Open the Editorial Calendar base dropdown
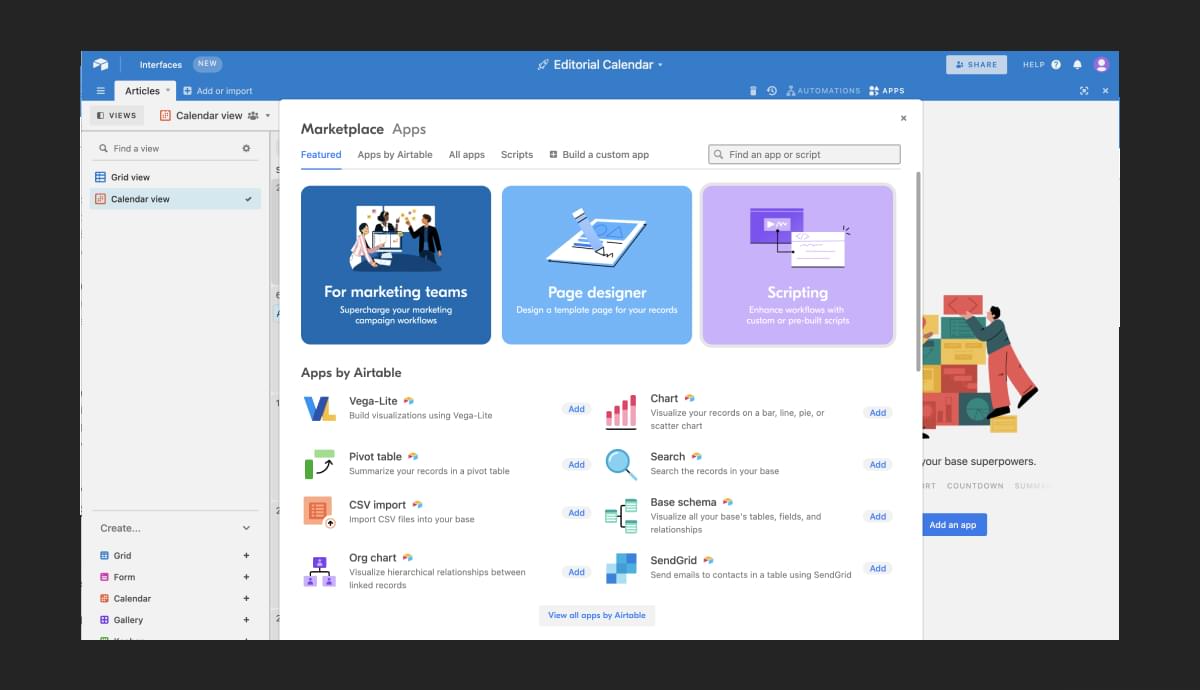The height and width of the screenshot is (690, 1200). tap(600, 64)
